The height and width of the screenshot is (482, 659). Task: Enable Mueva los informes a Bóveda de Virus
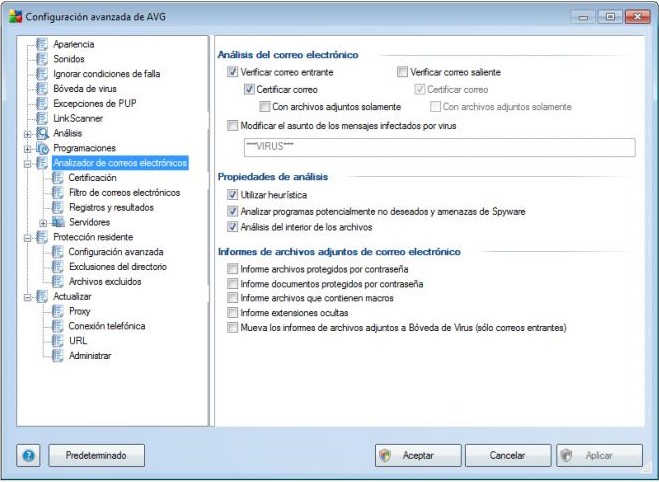coord(232,327)
